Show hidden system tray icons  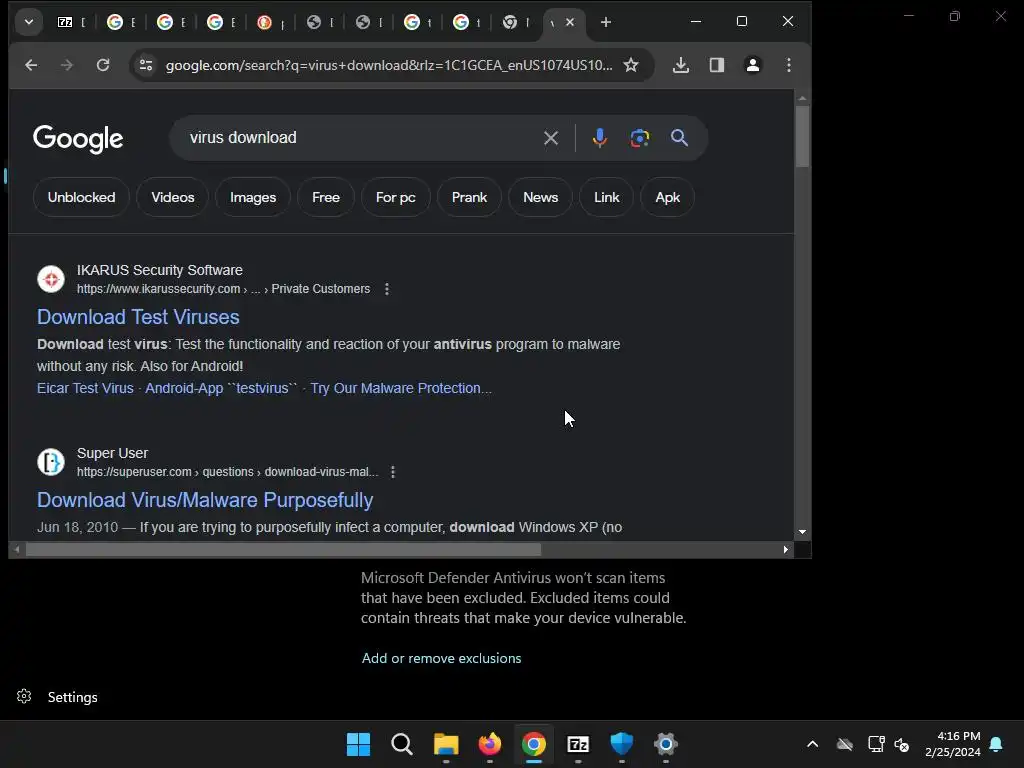click(x=812, y=744)
